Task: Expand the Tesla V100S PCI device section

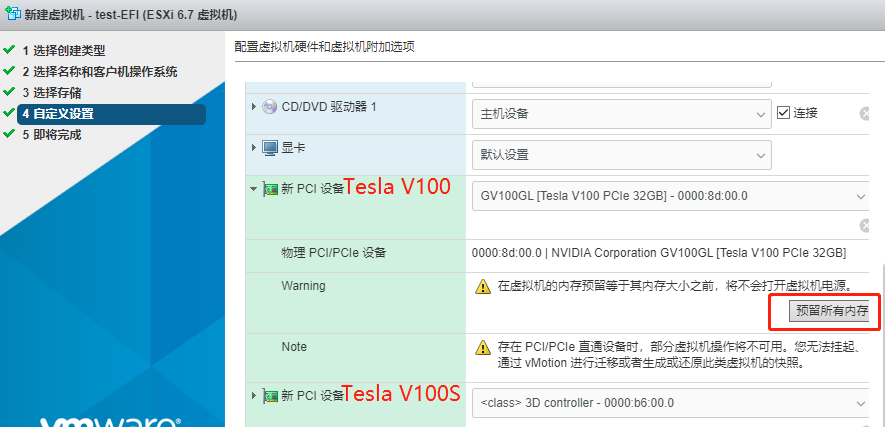Action: coord(254,395)
